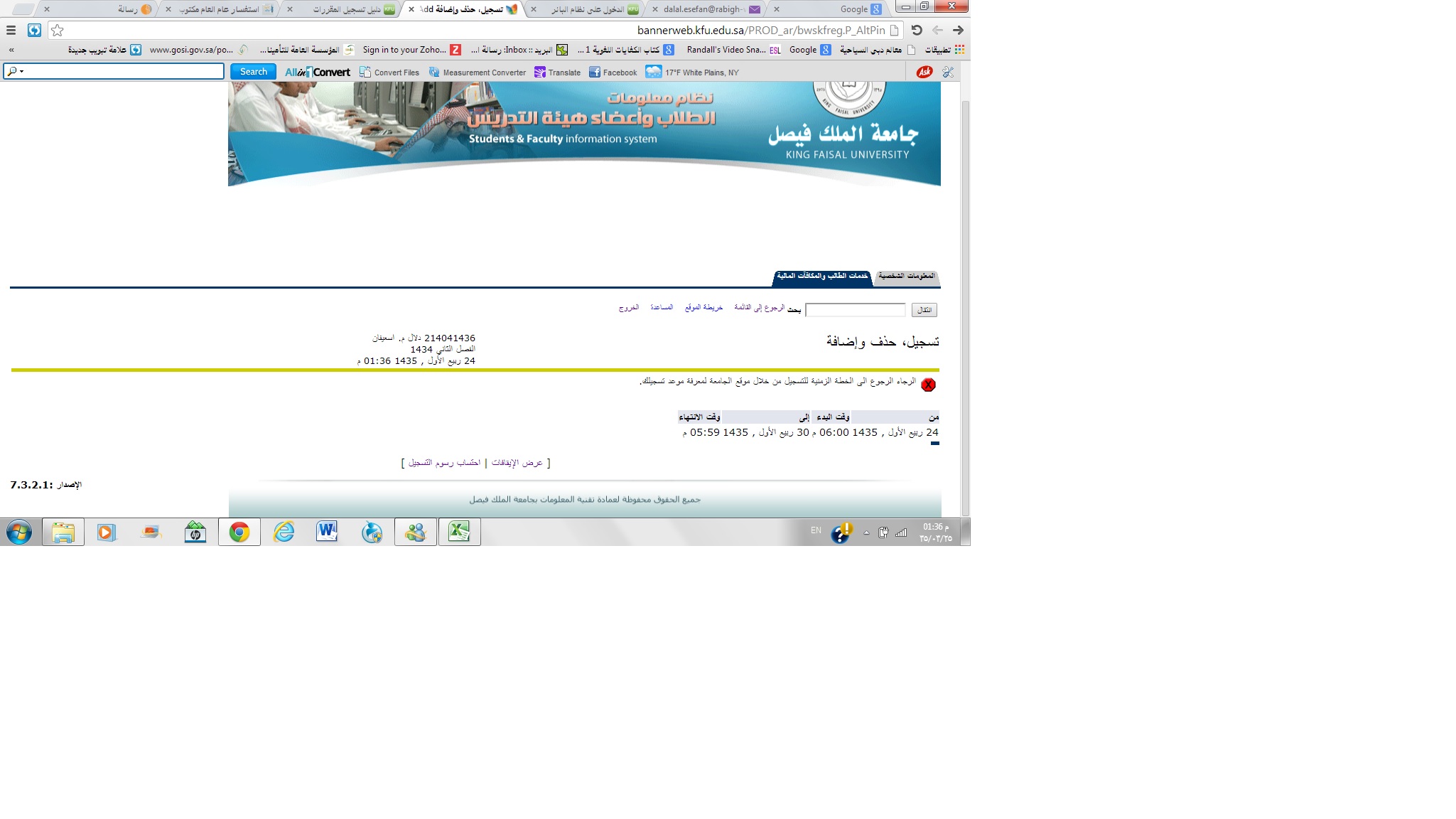The height and width of the screenshot is (819, 1456).
Task: Click the help alert tray icon
Action: (841, 532)
